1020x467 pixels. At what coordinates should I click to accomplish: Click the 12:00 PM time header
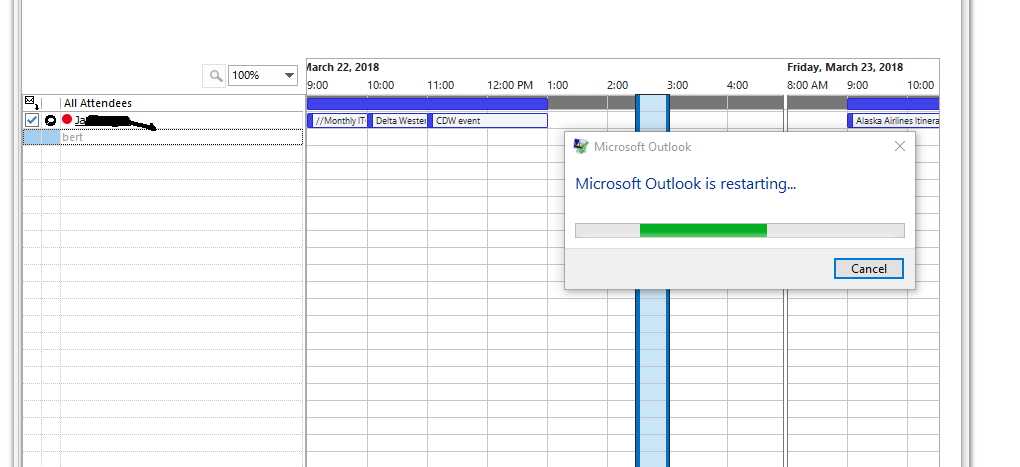[x=509, y=85]
